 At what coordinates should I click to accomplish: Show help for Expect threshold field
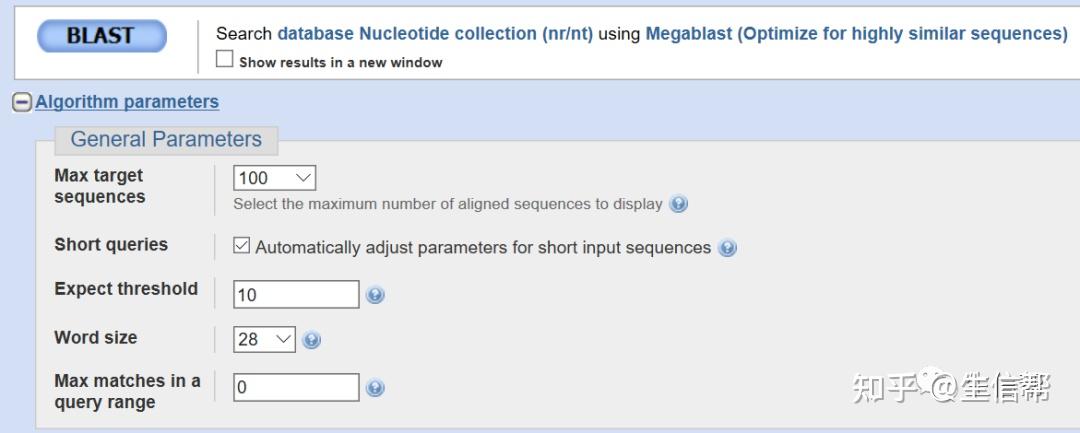coord(376,295)
